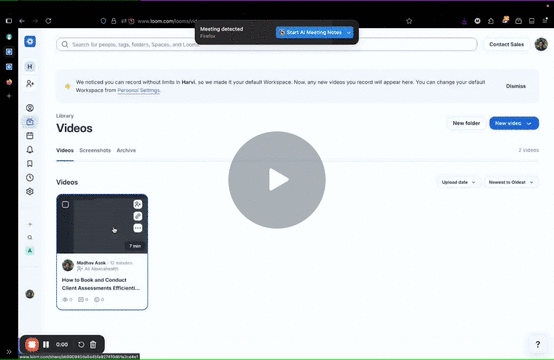Expand the Start AI Meeting Notes arrow
Screen dimensions: 554x360
[349, 33]
